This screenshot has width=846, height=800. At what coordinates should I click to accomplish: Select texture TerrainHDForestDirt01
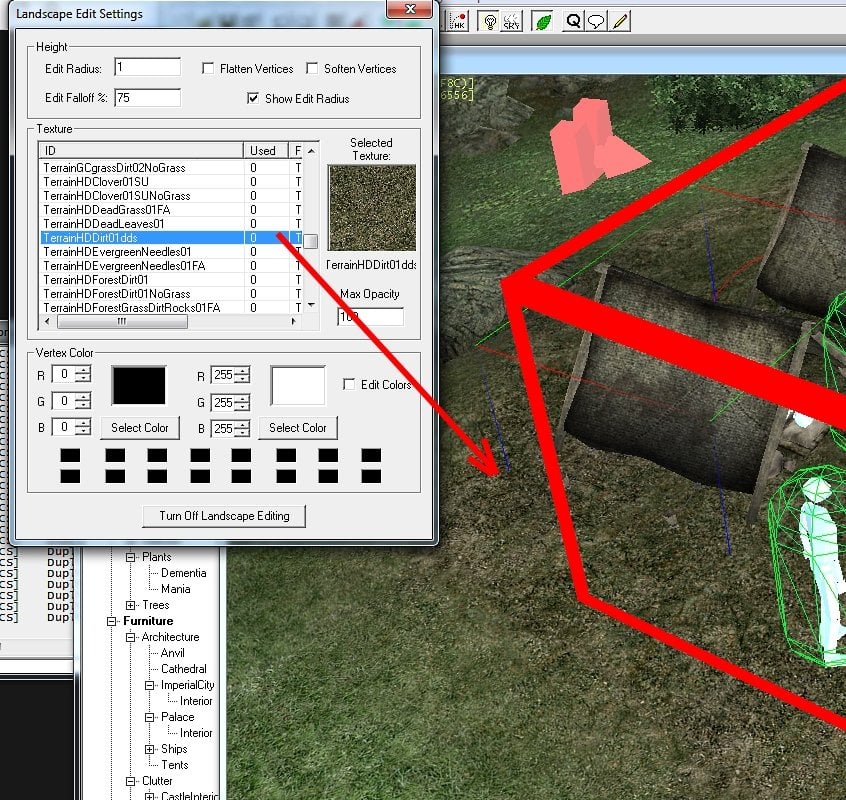coord(170,280)
